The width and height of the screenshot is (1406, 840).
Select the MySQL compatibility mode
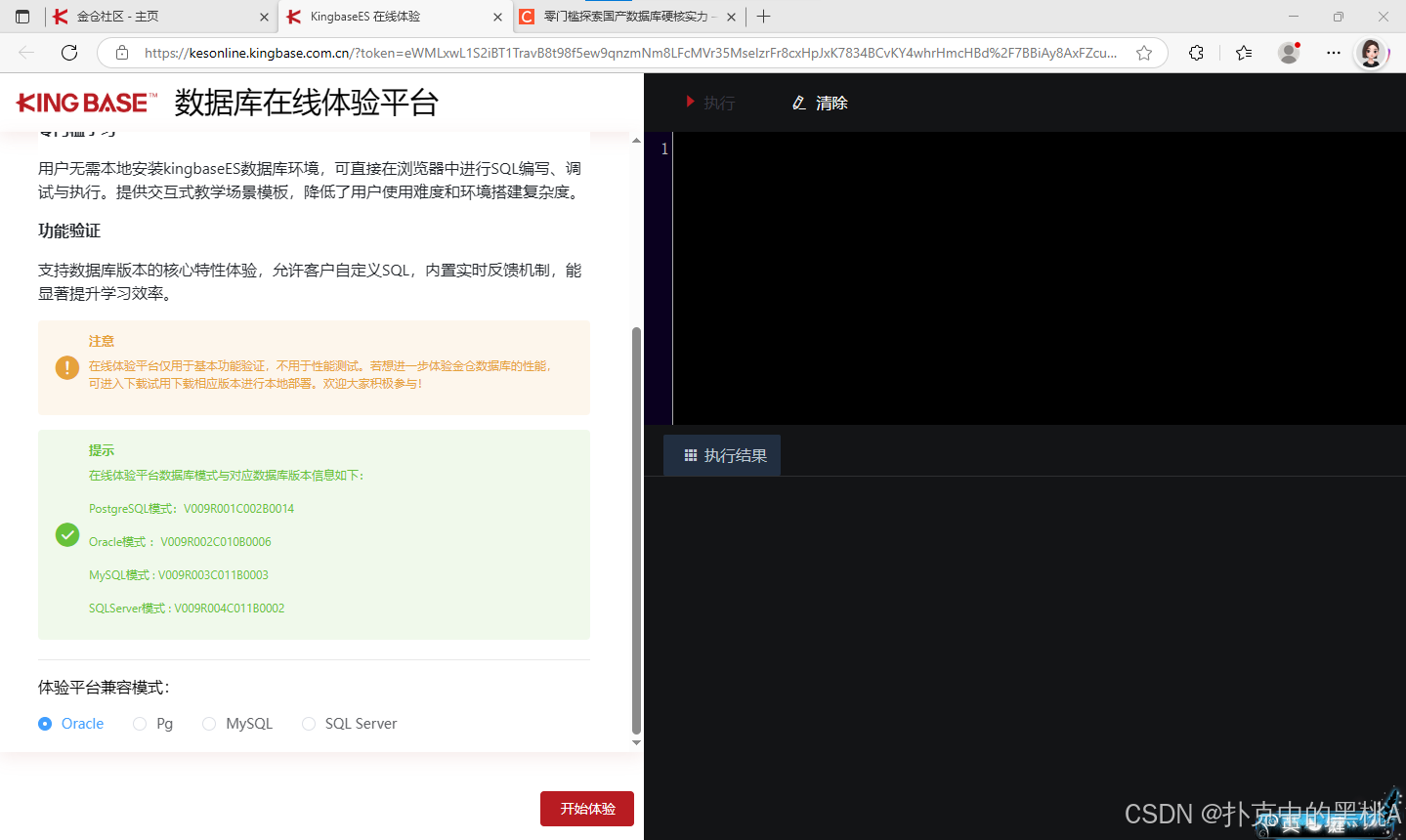coord(237,724)
